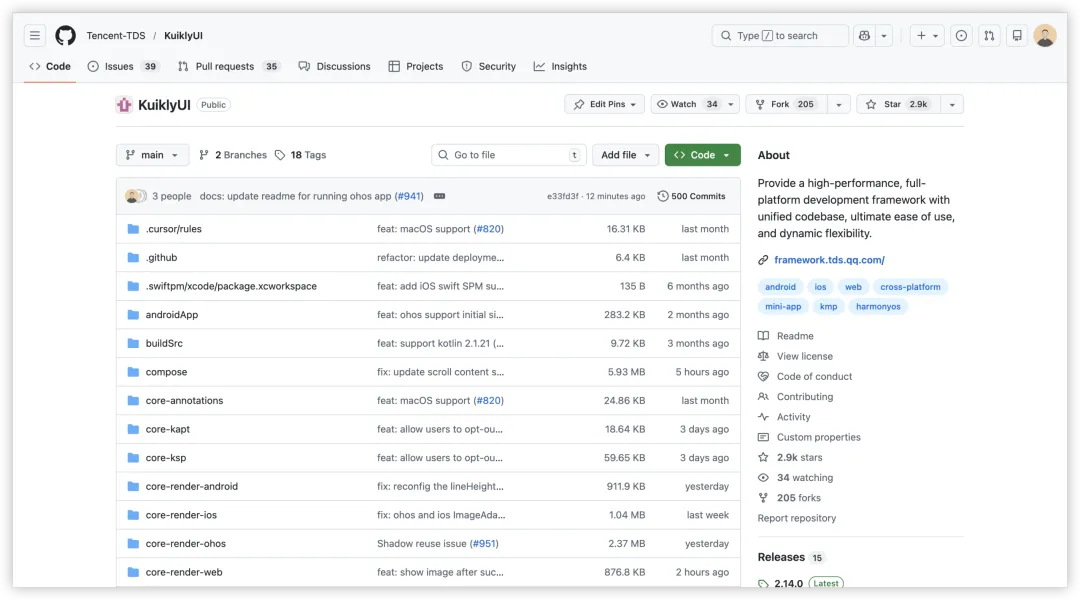Open the core-render-ios folder

point(180,515)
